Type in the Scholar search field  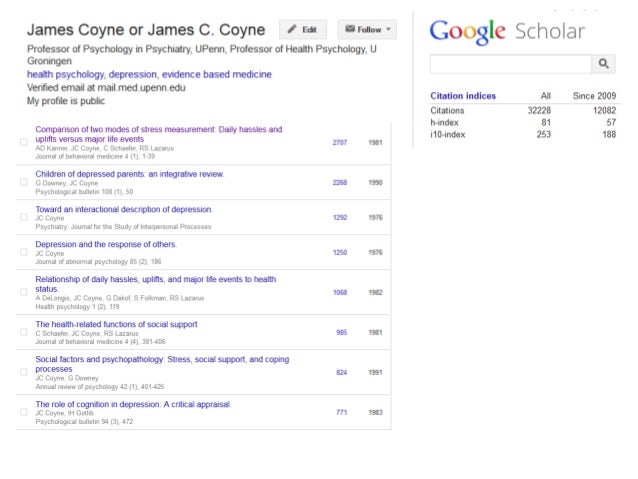(510, 64)
